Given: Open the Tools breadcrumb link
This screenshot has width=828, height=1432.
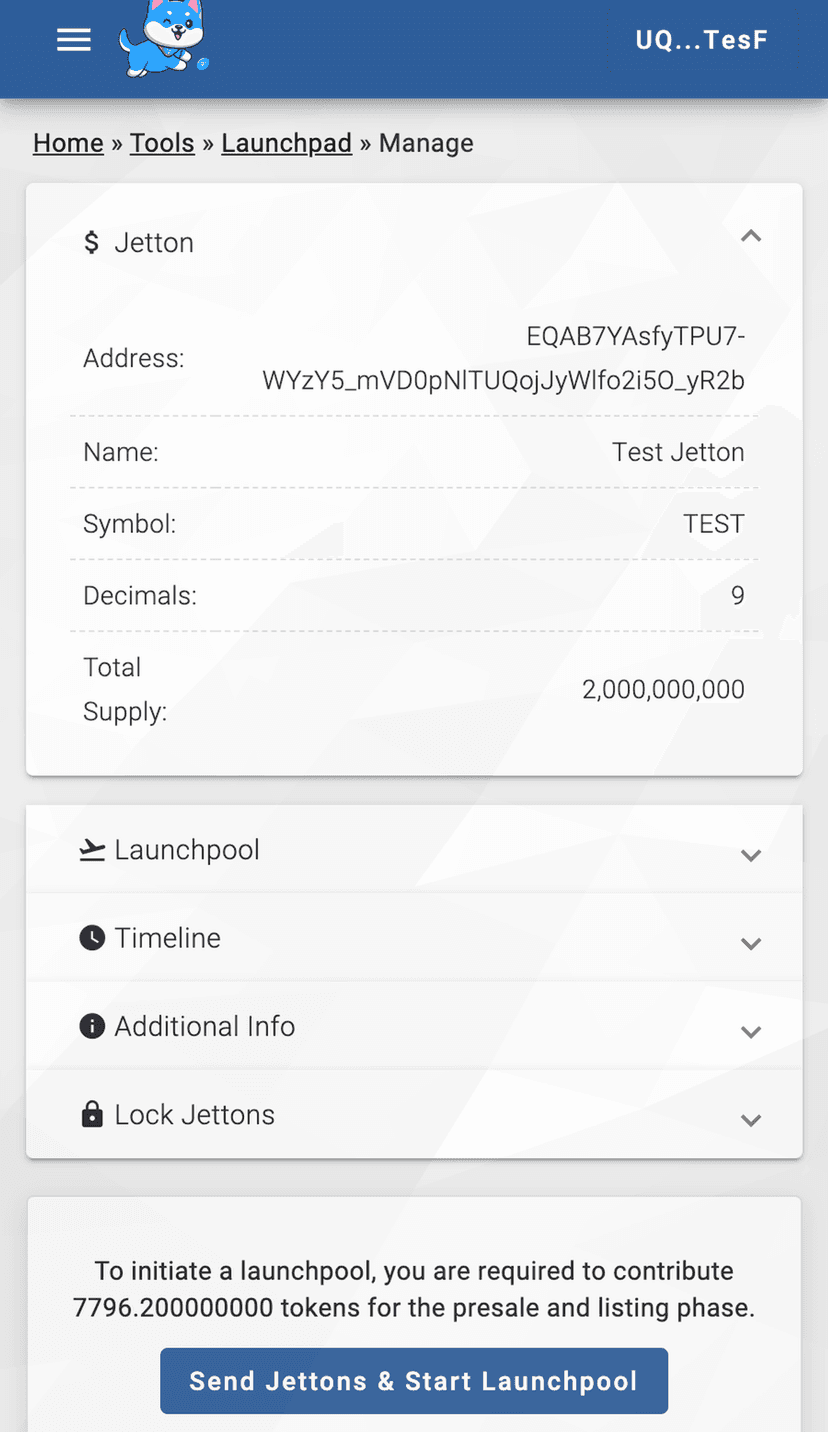Looking at the screenshot, I should pyautogui.click(x=162, y=143).
